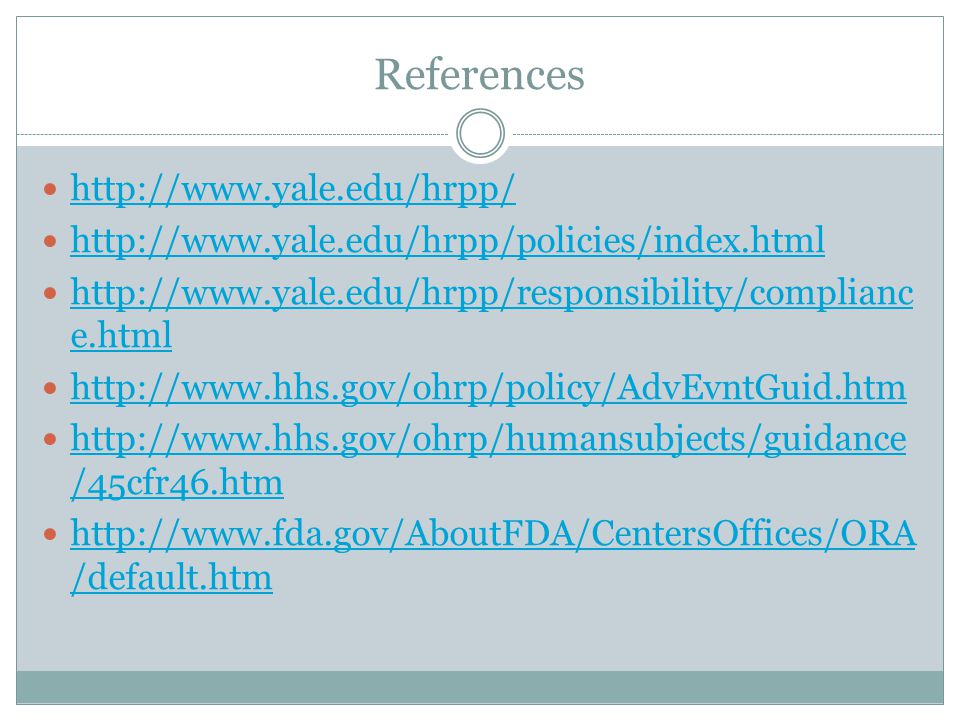The image size is (960, 720).
Task: Select the bullet before the humansubjects guidance link
Action: coord(50,440)
